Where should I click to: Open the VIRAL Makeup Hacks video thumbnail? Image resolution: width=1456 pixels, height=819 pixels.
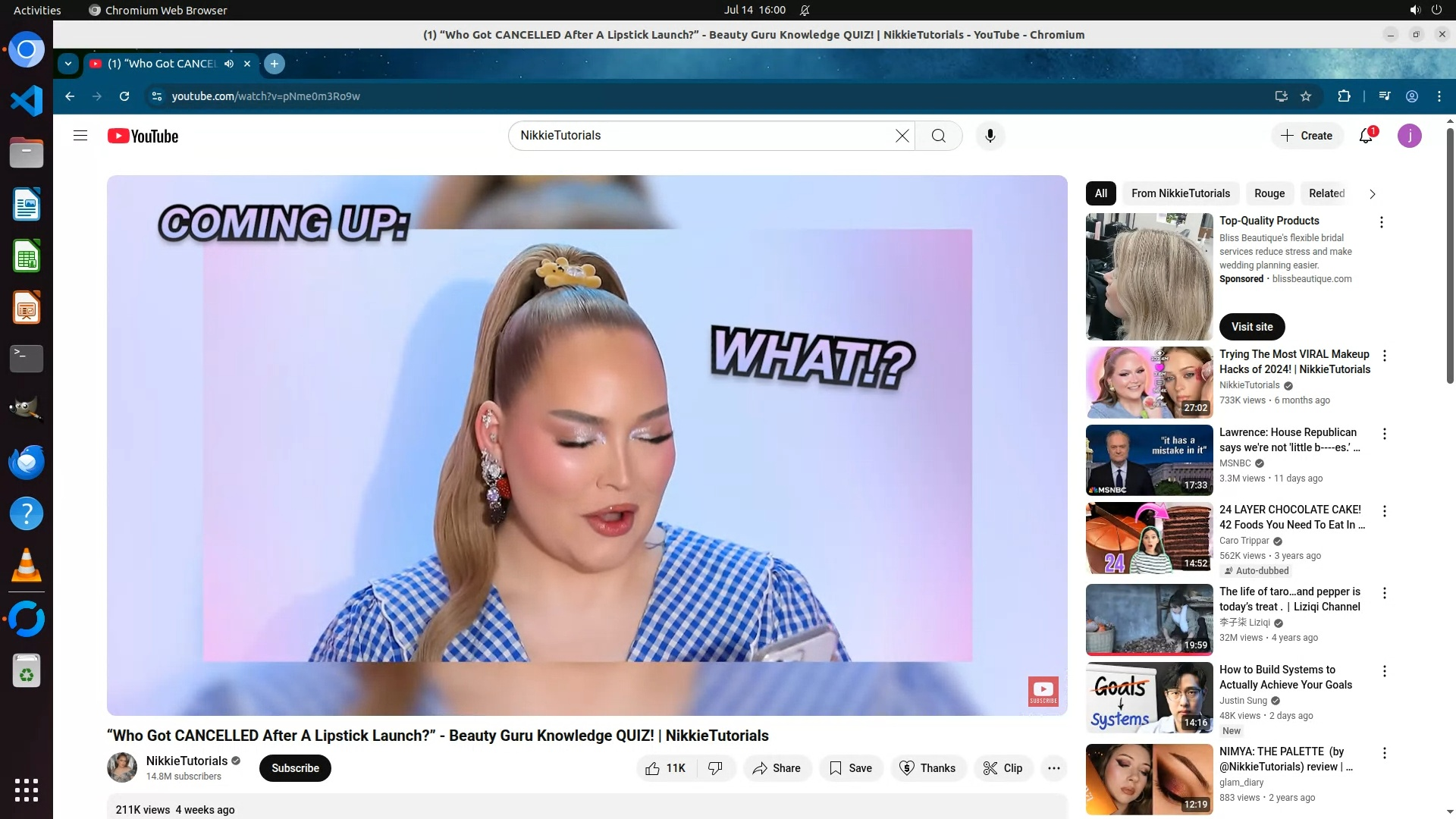coord(1149,382)
